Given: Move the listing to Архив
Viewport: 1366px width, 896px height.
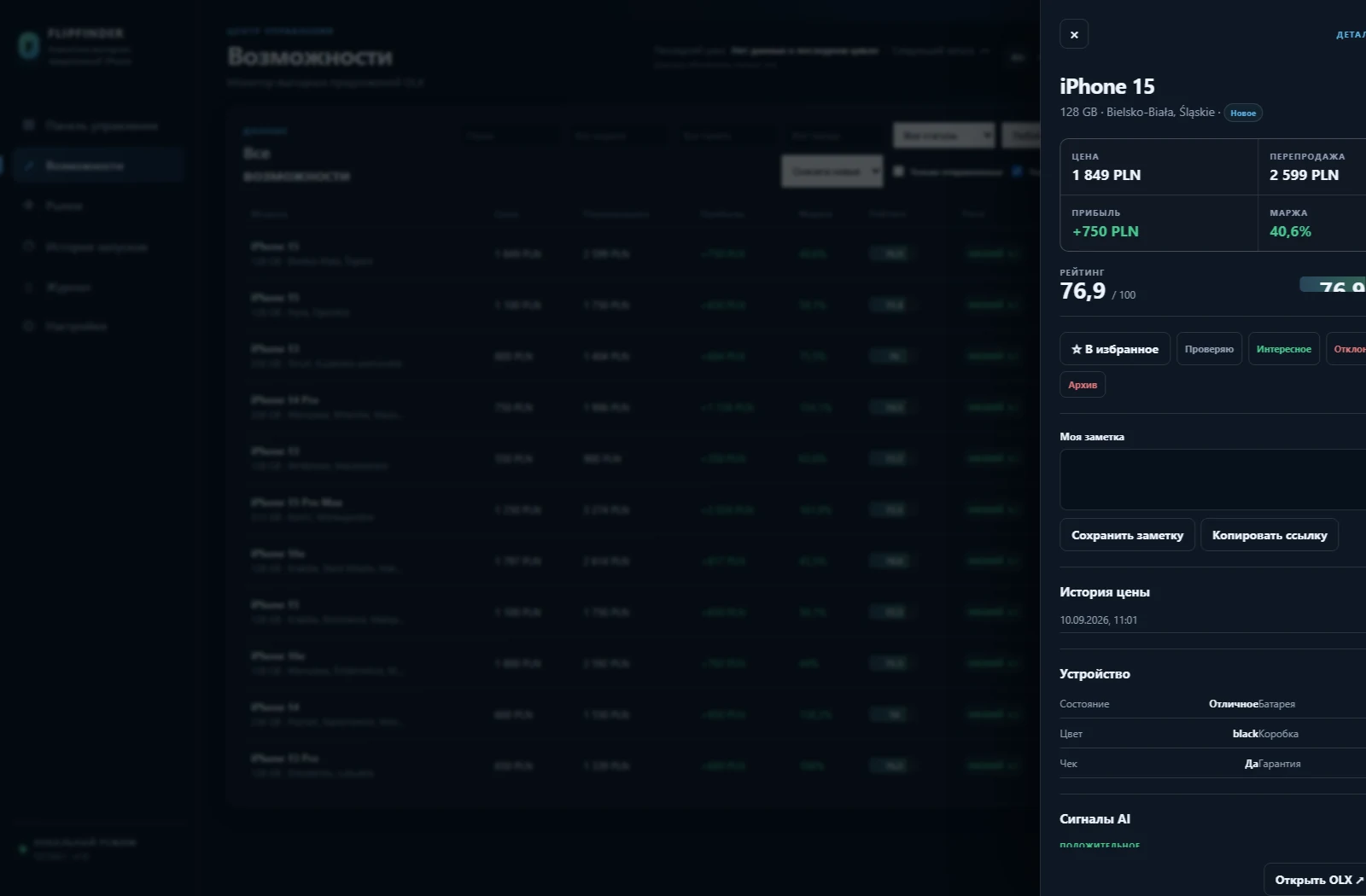Looking at the screenshot, I should coord(1083,385).
